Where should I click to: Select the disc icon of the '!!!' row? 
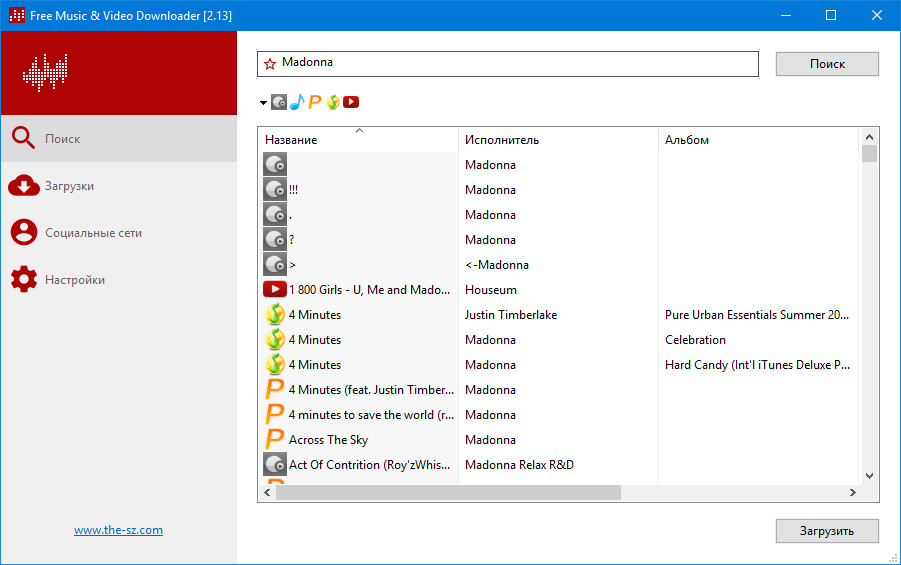(x=275, y=189)
